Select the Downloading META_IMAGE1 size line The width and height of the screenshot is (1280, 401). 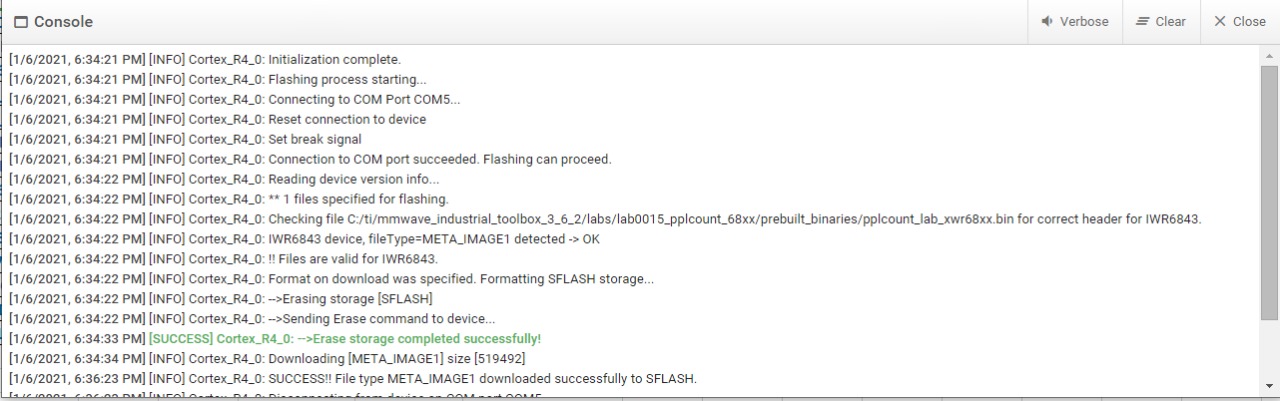point(267,359)
